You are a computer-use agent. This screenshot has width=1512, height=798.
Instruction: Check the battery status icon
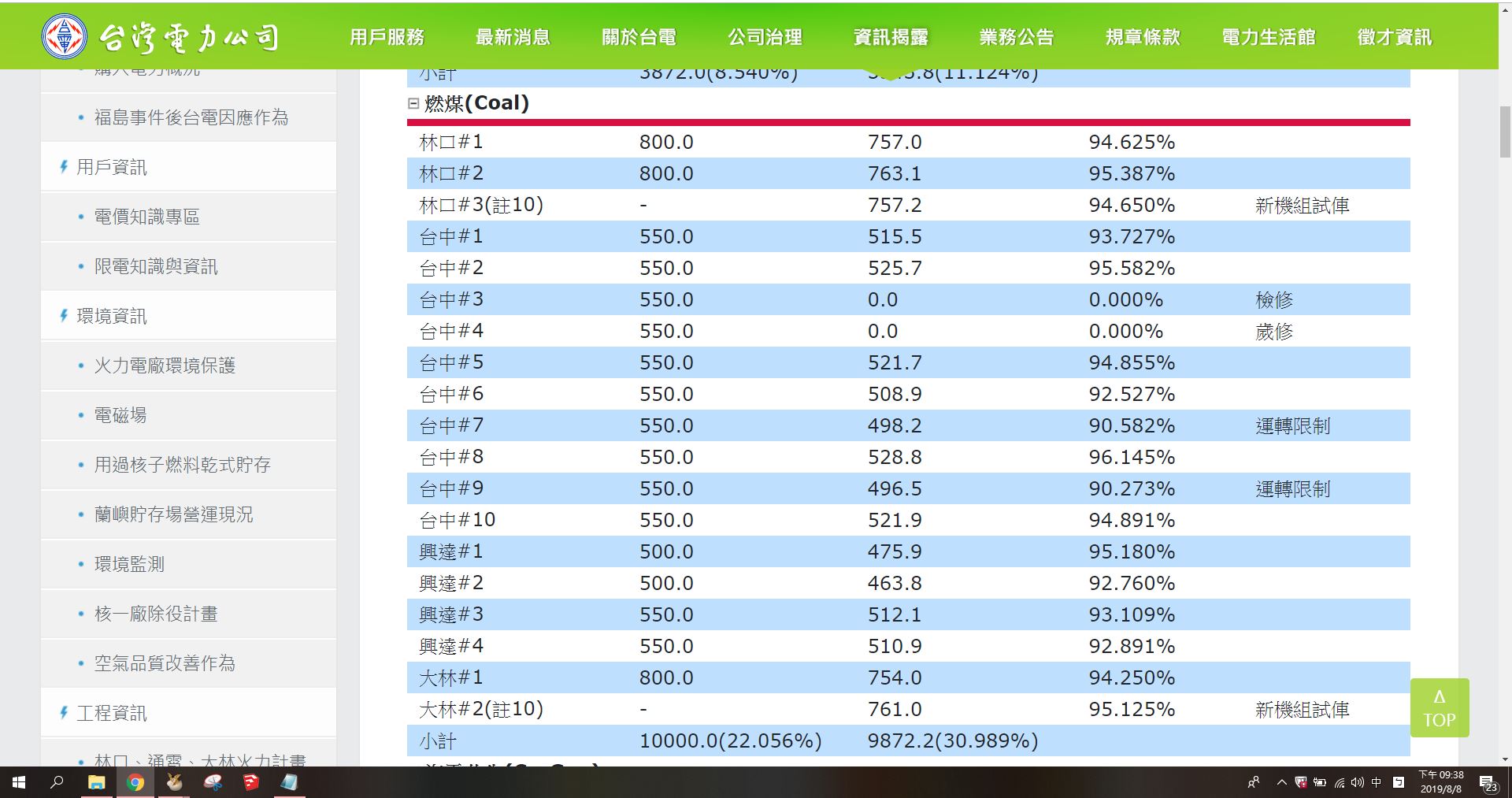coord(1320,782)
